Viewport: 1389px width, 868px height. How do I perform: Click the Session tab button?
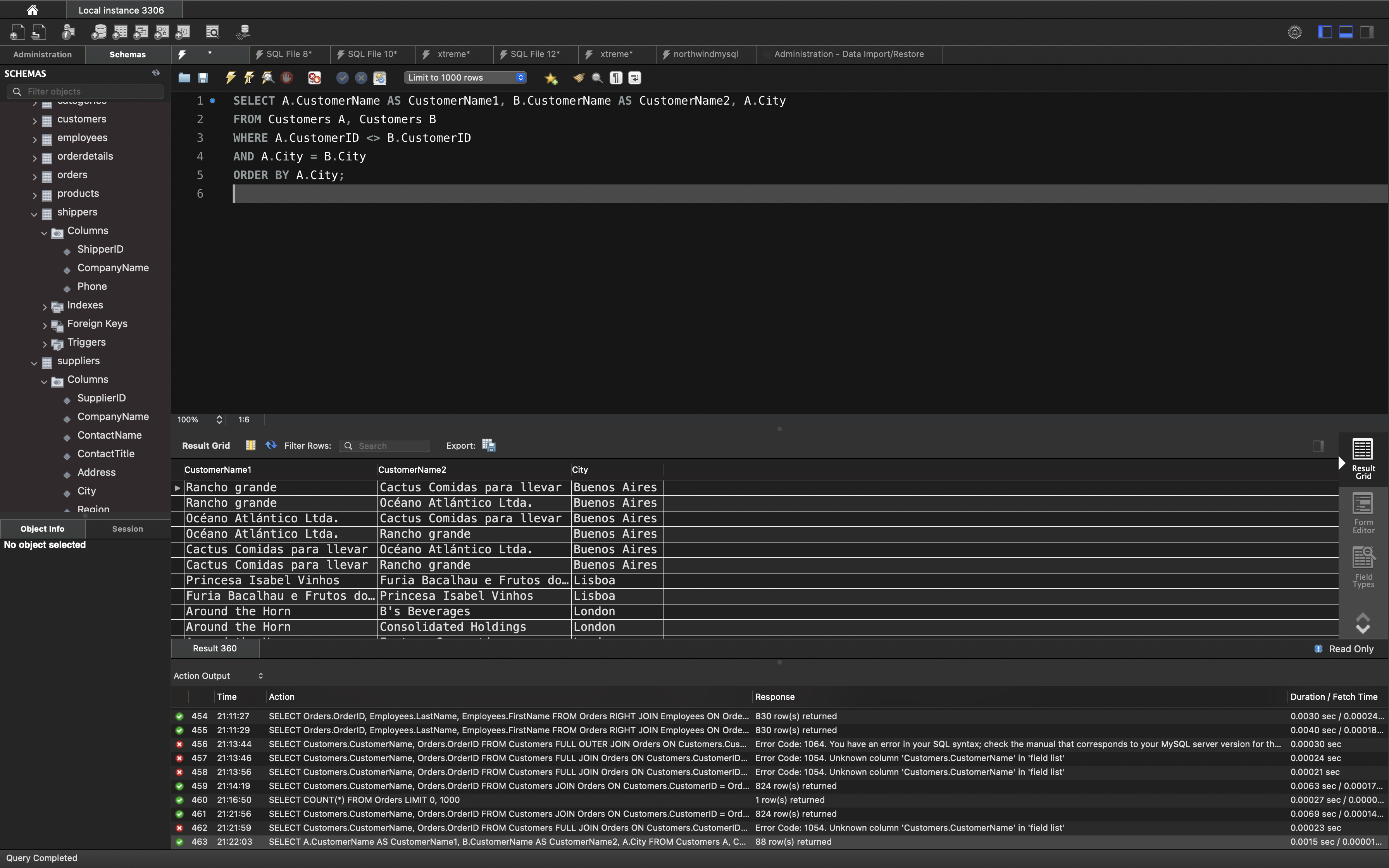pyautogui.click(x=128, y=529)
